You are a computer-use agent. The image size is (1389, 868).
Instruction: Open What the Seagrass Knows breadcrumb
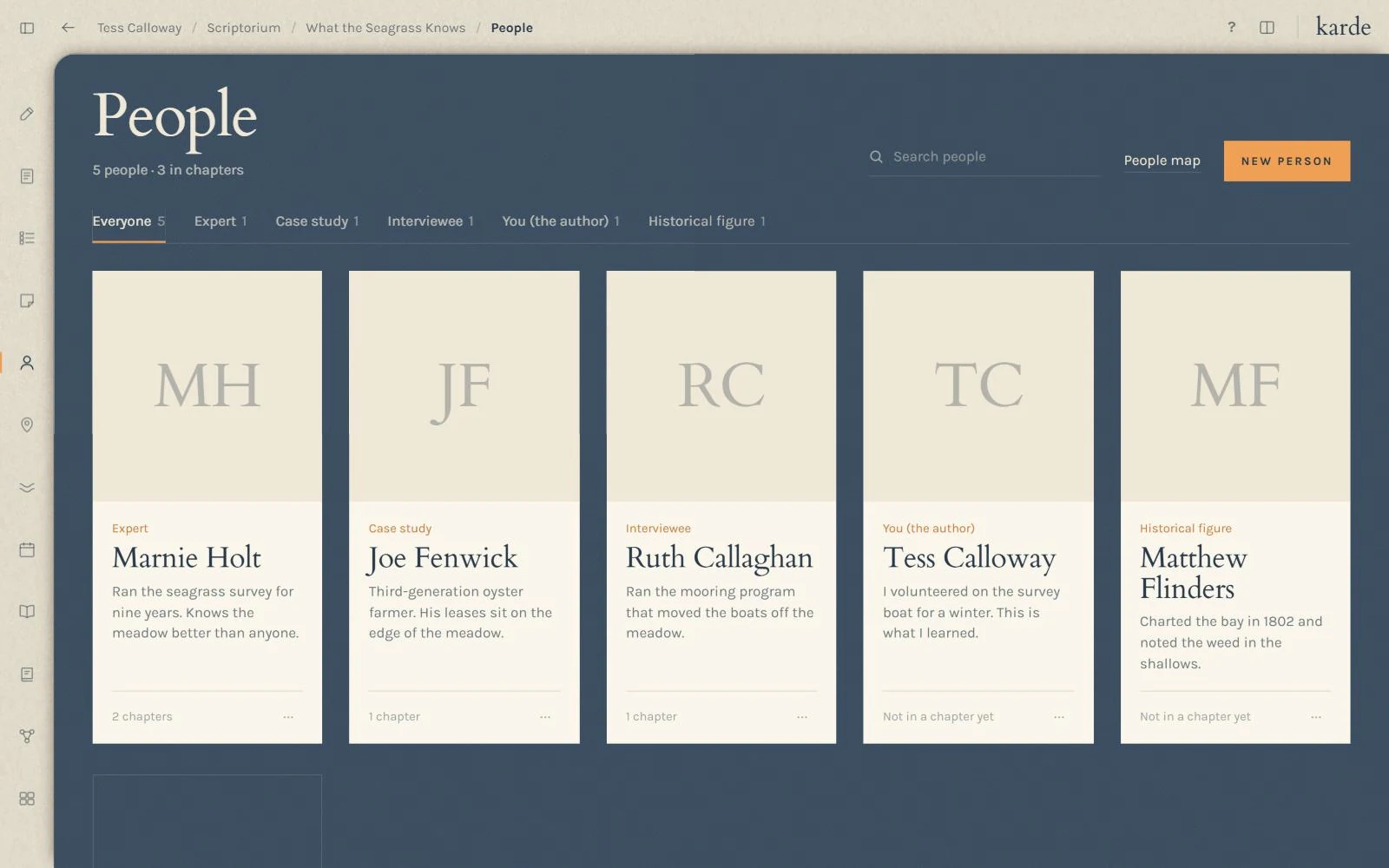tap(385, 28)
